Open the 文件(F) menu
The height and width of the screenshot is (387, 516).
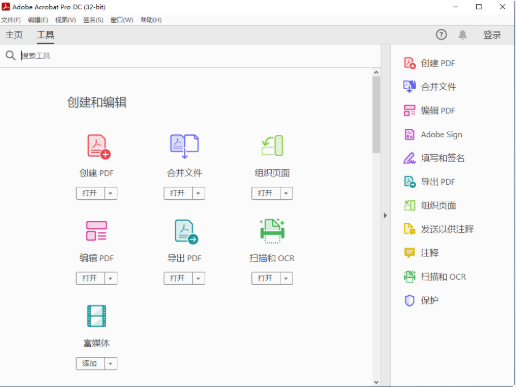pyautogui.click(x=11, y=20)
